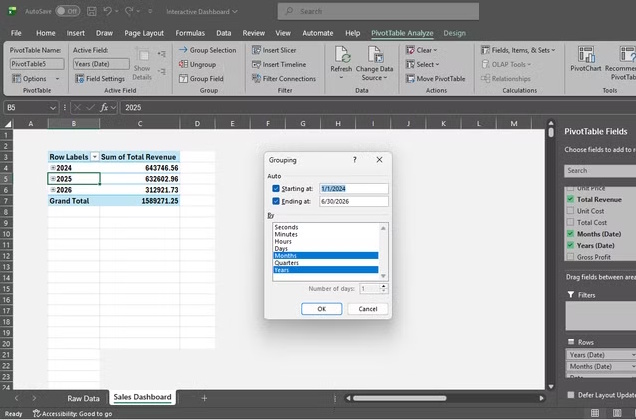
Task: Click the Save icon in title bar
Action: (92, 11)
